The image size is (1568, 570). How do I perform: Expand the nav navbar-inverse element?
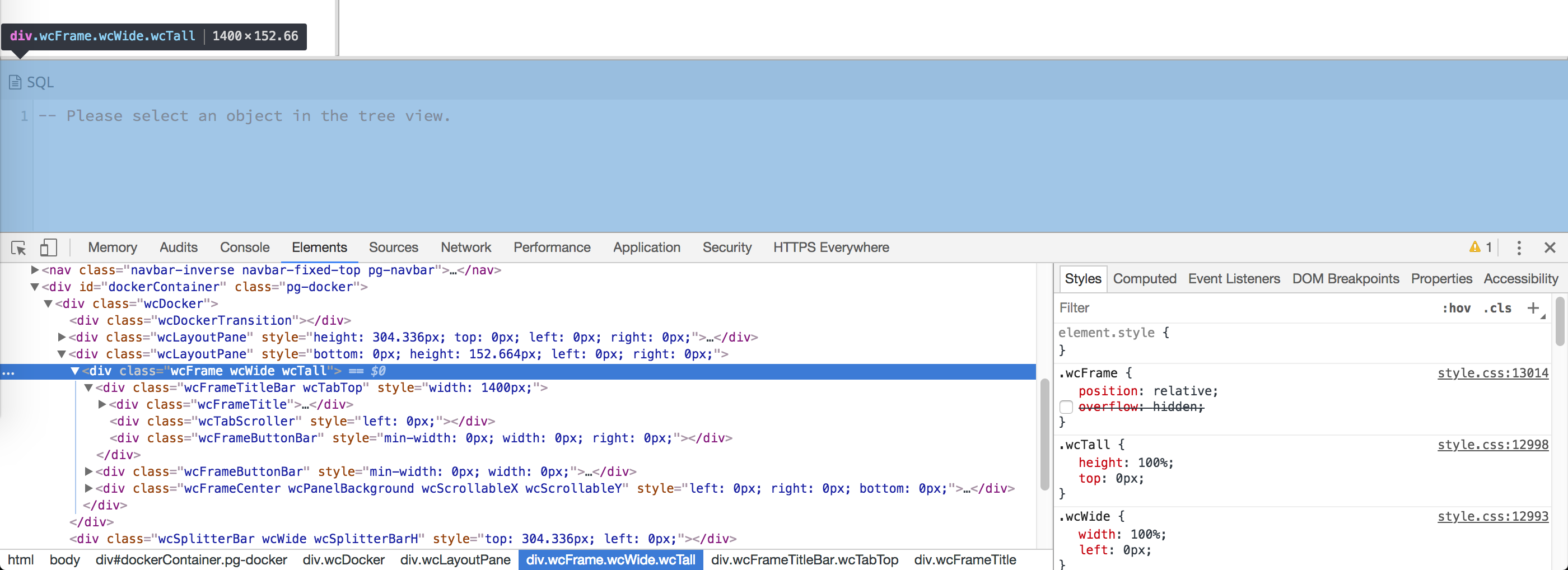35,270
